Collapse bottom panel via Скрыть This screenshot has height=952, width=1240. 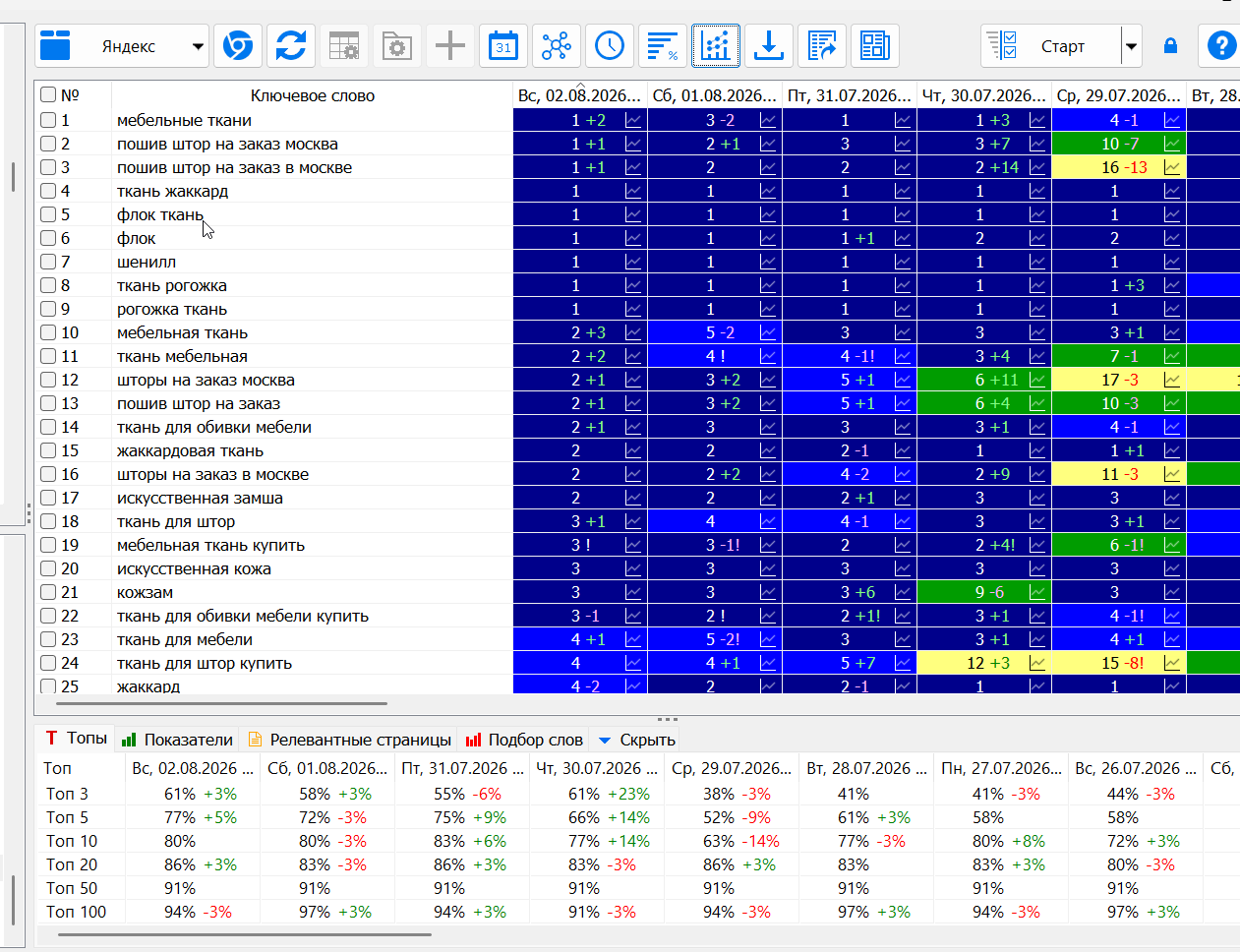pos(636,740)
